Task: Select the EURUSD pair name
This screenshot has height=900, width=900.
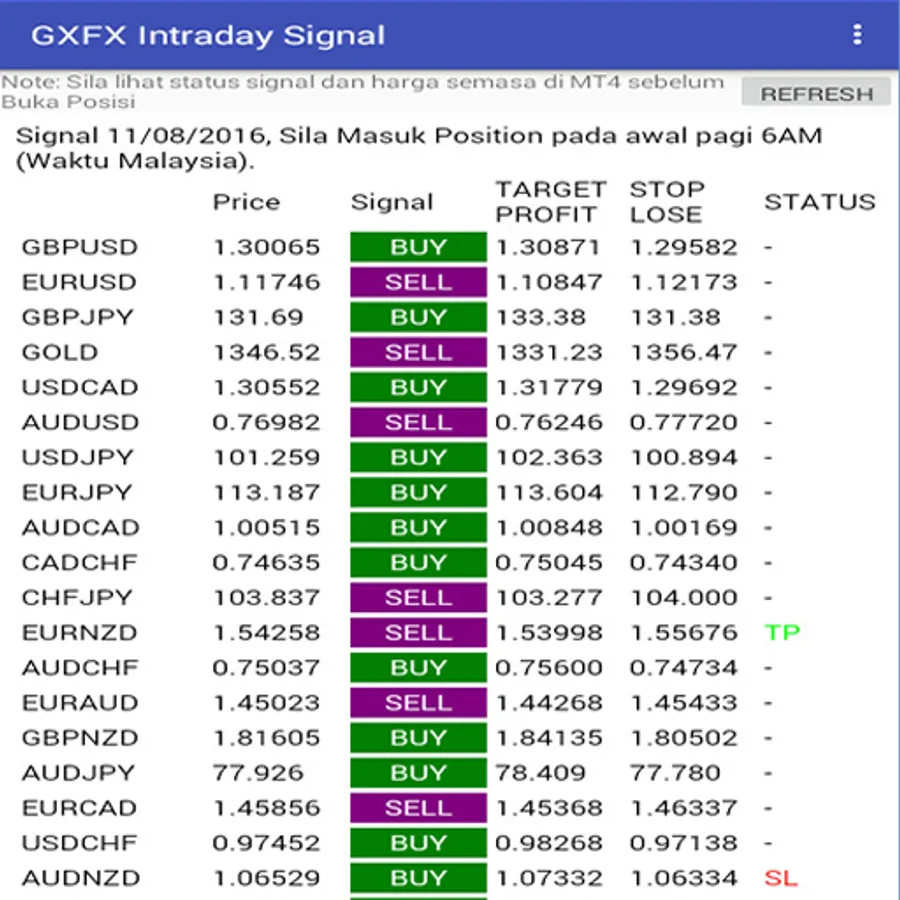Action: (79, 282)
